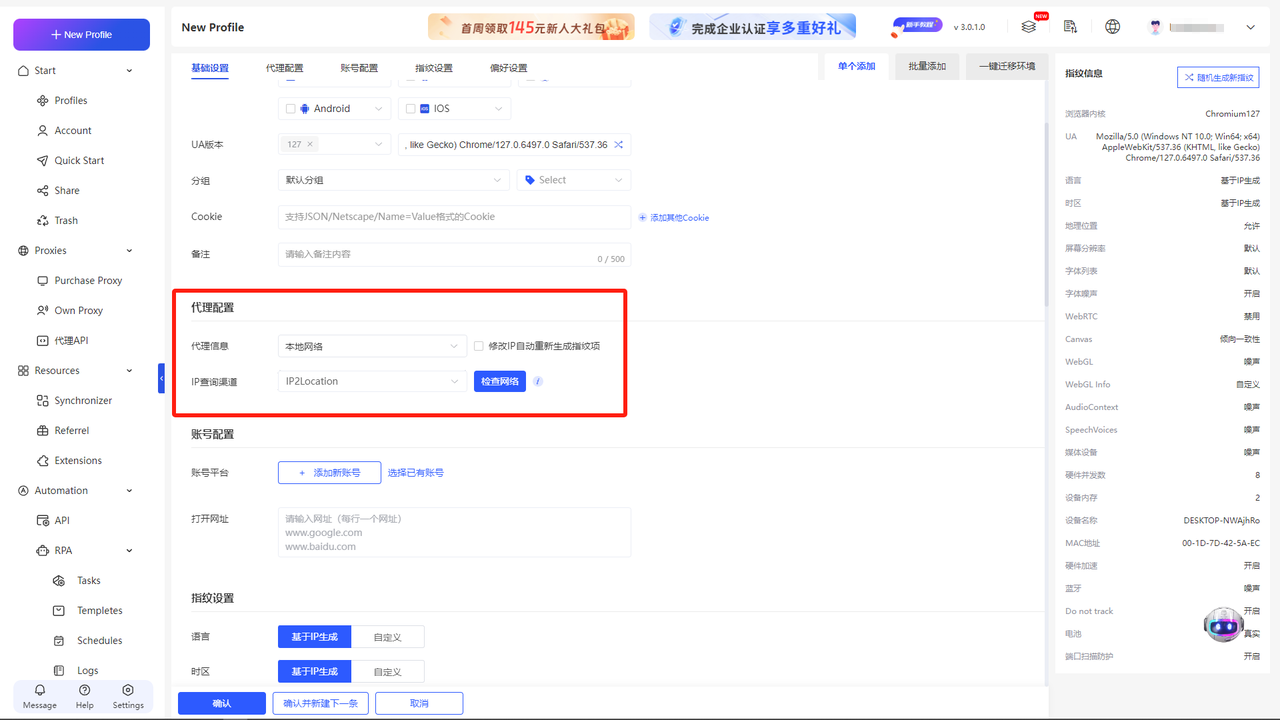Click the globe language icon in header
This screenshot has height=720, width=1280.
click(1112, 27)
